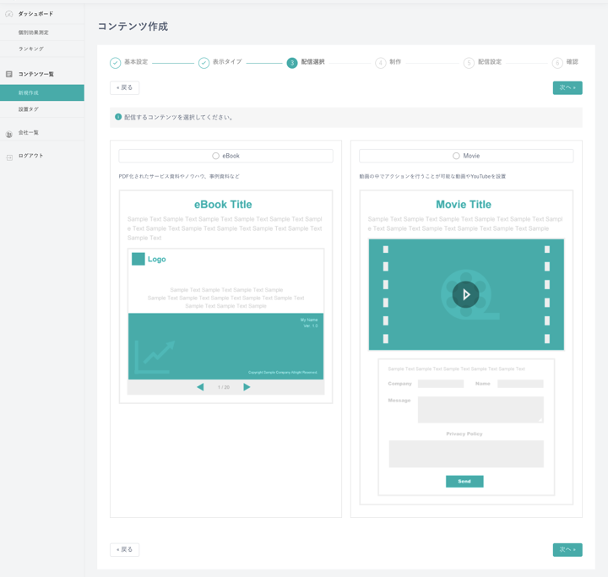This screenshot has width=608, height=577.
Task: Open ランキング in the sidebar
Action: point(31,49)
